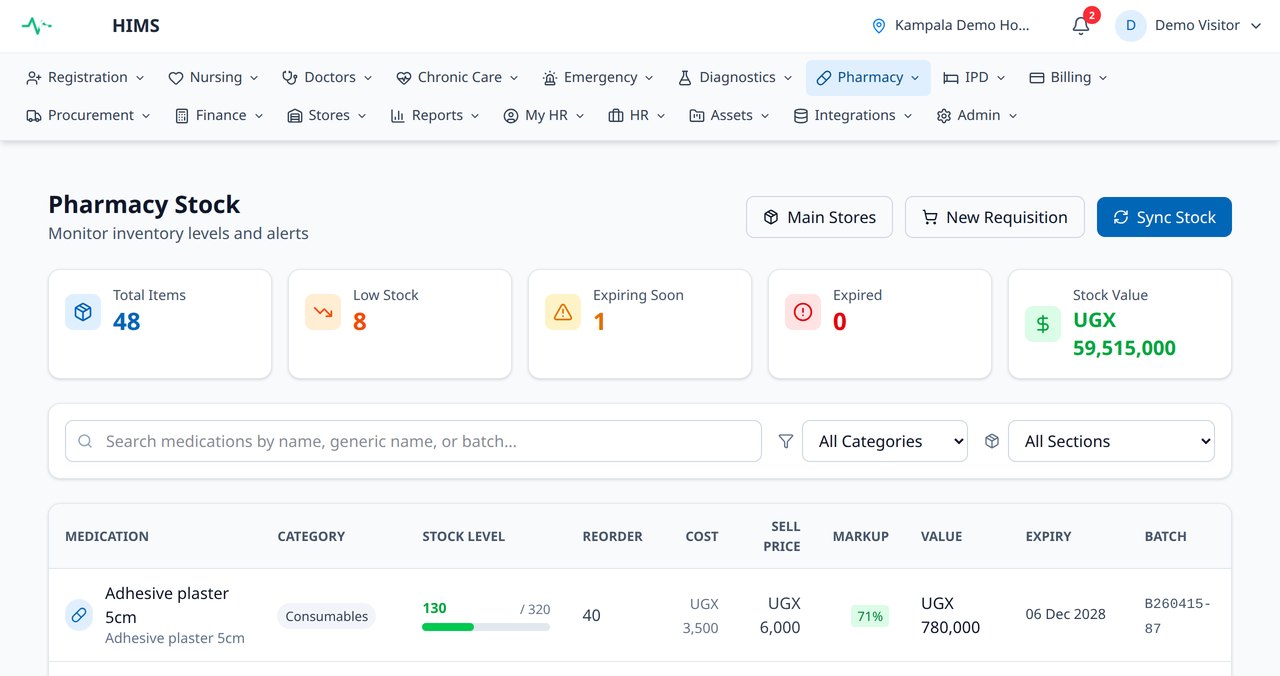
Task: Open the notifications bell
Action: (x=1081, y=26)
